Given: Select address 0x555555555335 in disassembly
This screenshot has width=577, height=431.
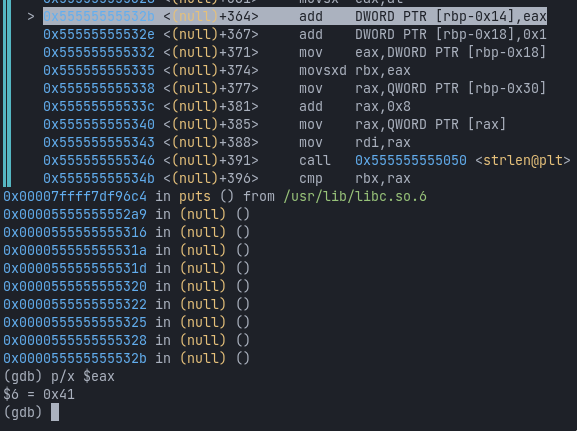Looking at the screenshot, I should click(x=99, y=71).
